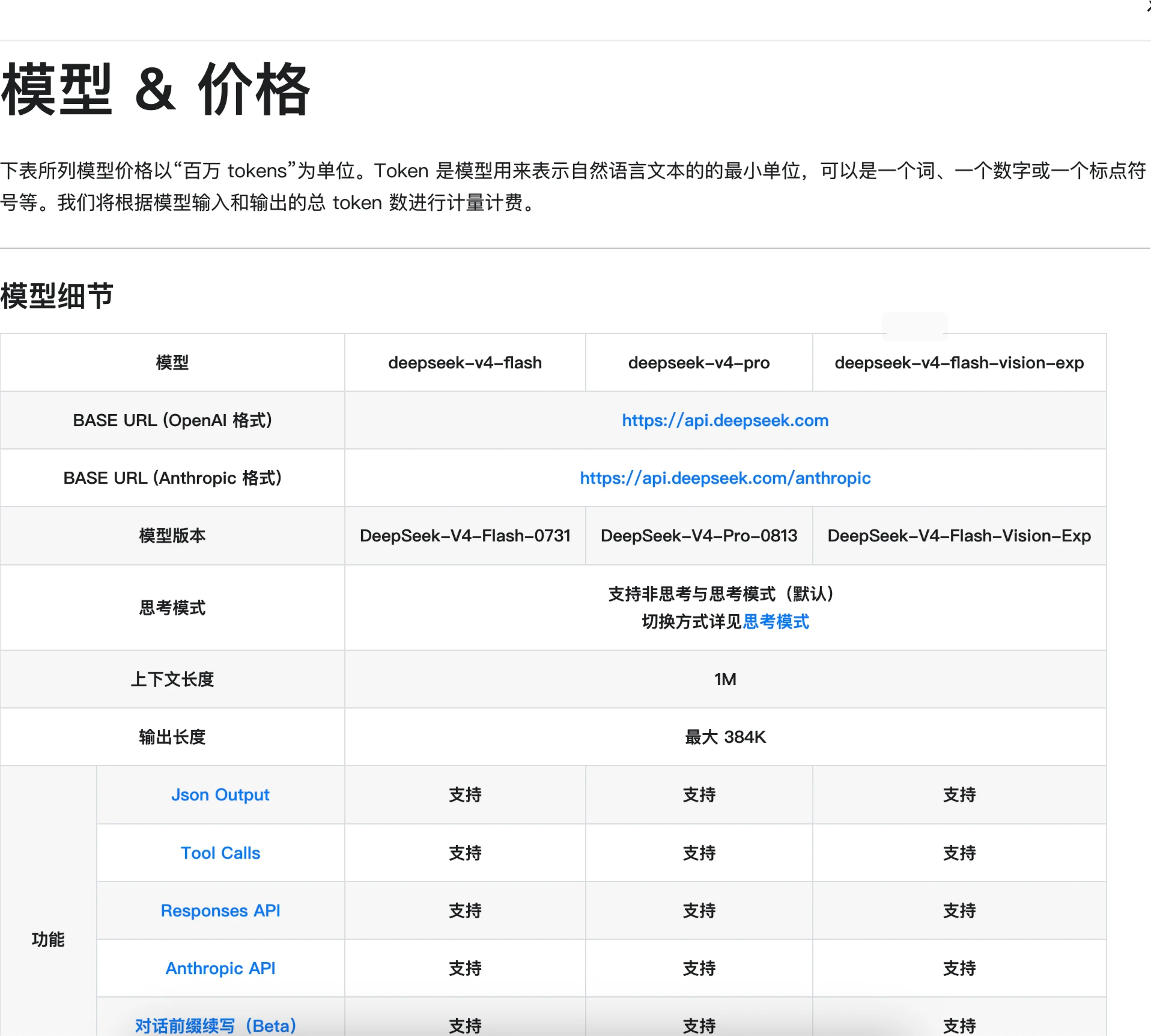
Task: Click the 模型版本 row label
Action: tap(172, 536)
